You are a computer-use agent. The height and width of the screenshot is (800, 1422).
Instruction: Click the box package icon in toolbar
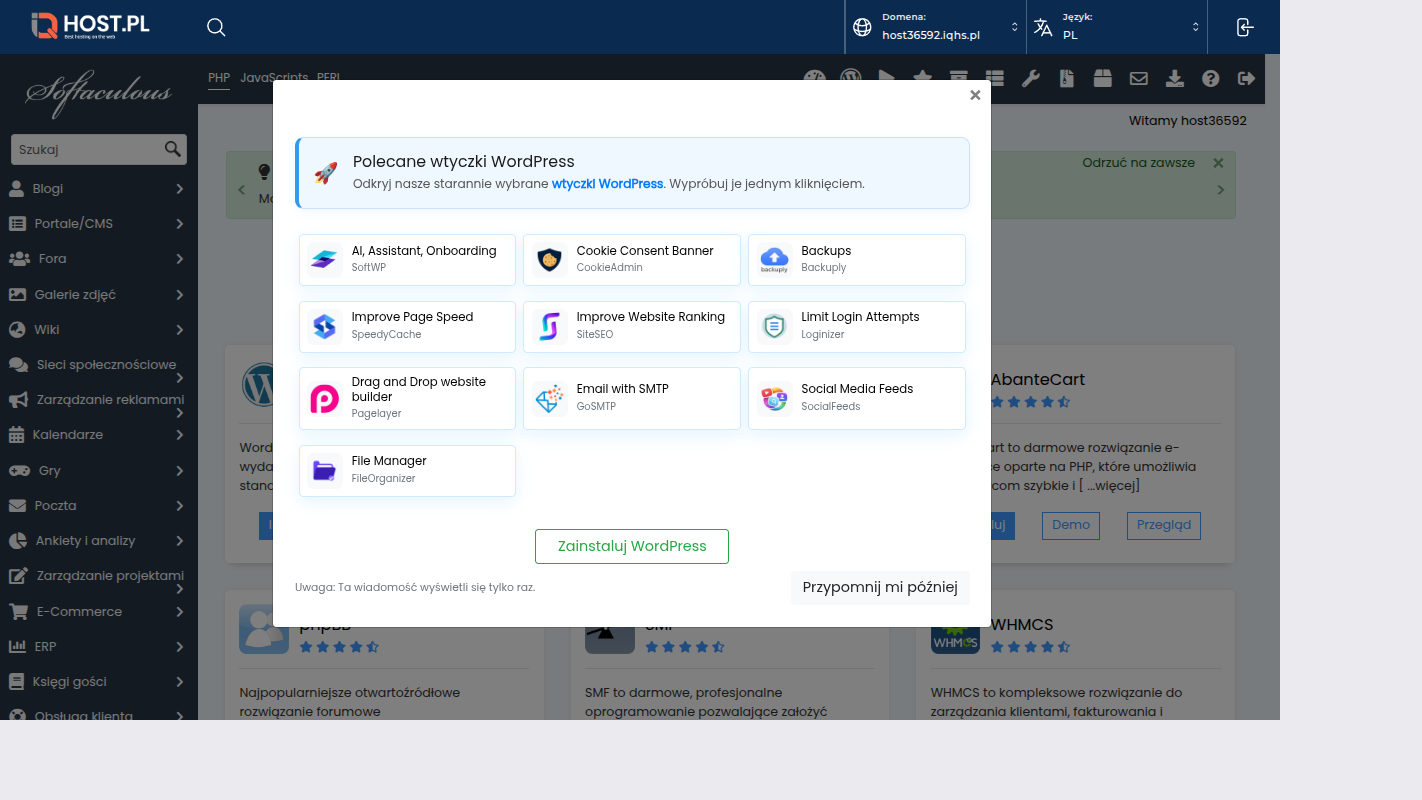click(1102, 78)
